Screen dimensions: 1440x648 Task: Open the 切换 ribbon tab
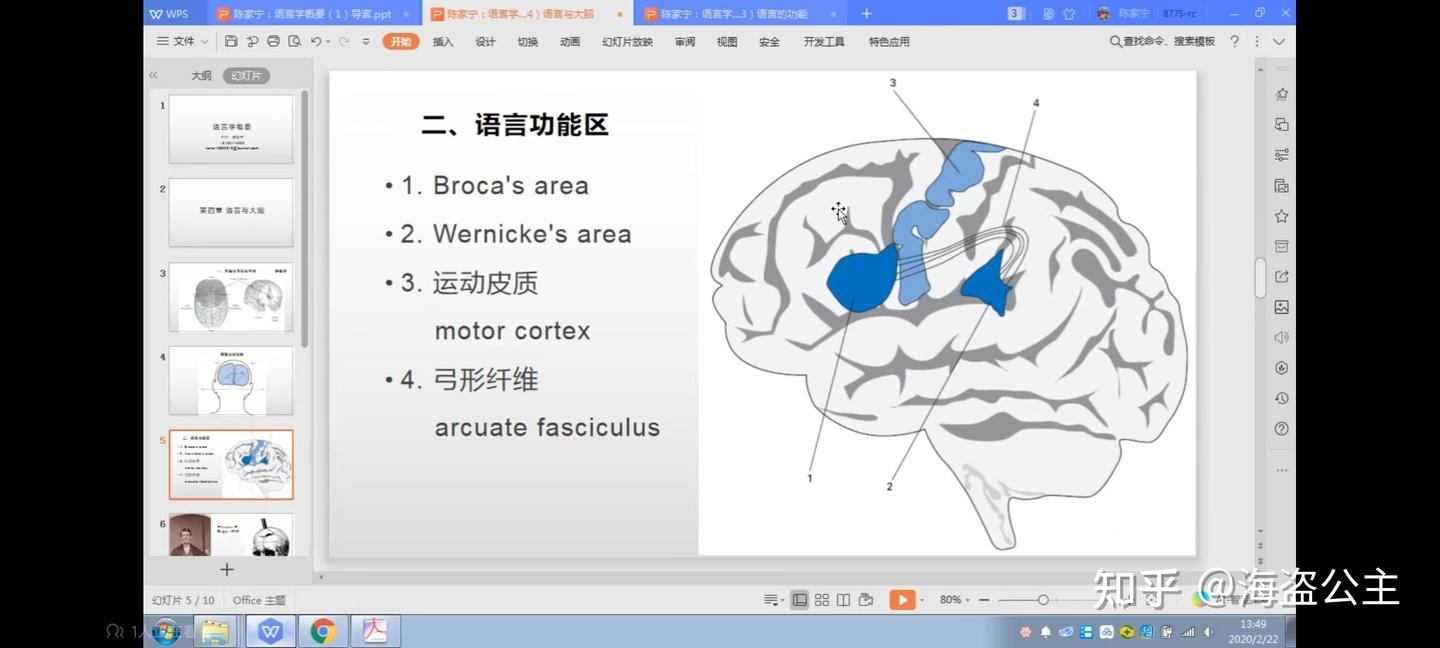(x=527, y=41)
